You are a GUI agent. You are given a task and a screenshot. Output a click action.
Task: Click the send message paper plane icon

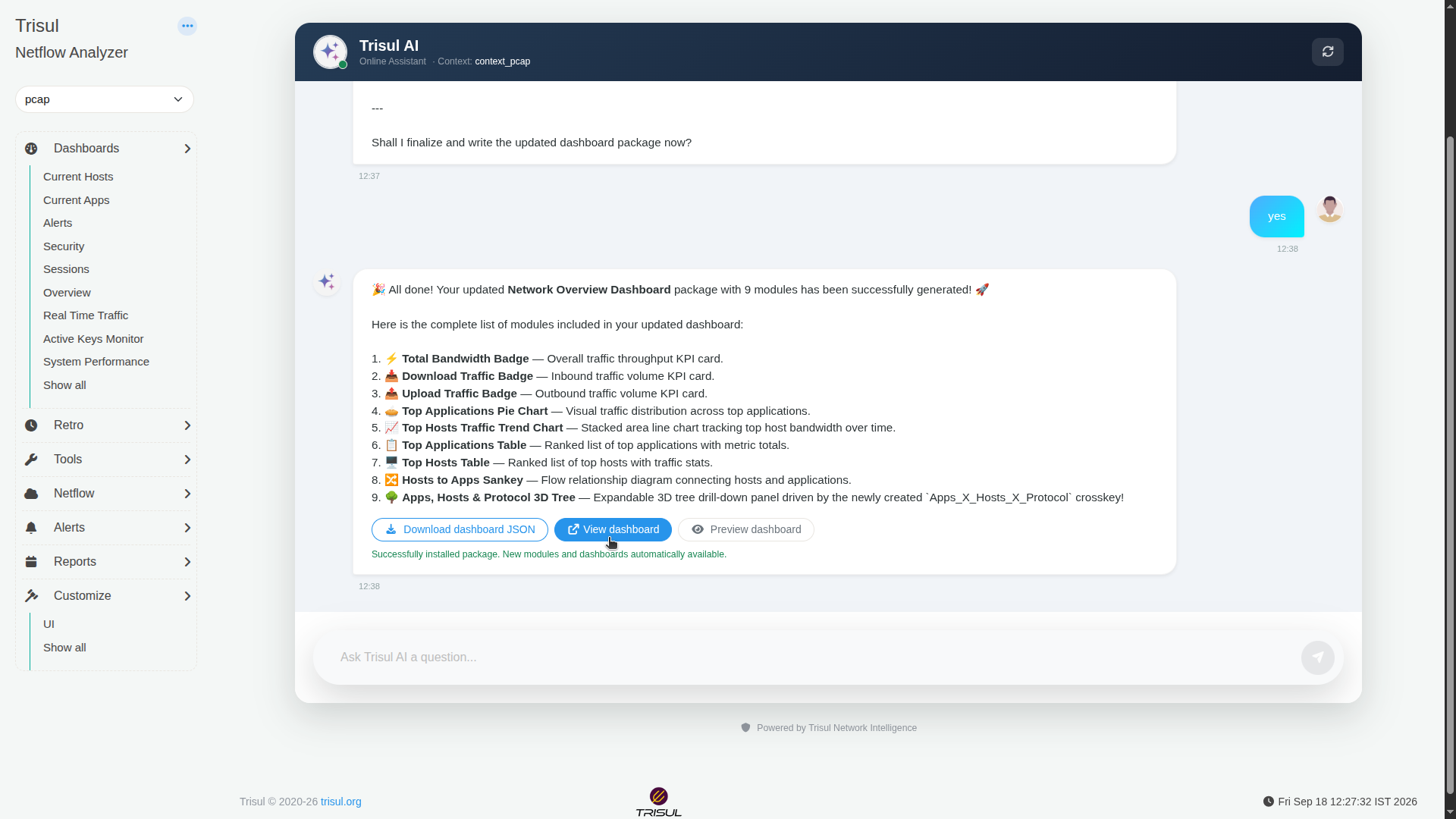pyautogui.click(x=1318, y=657)
